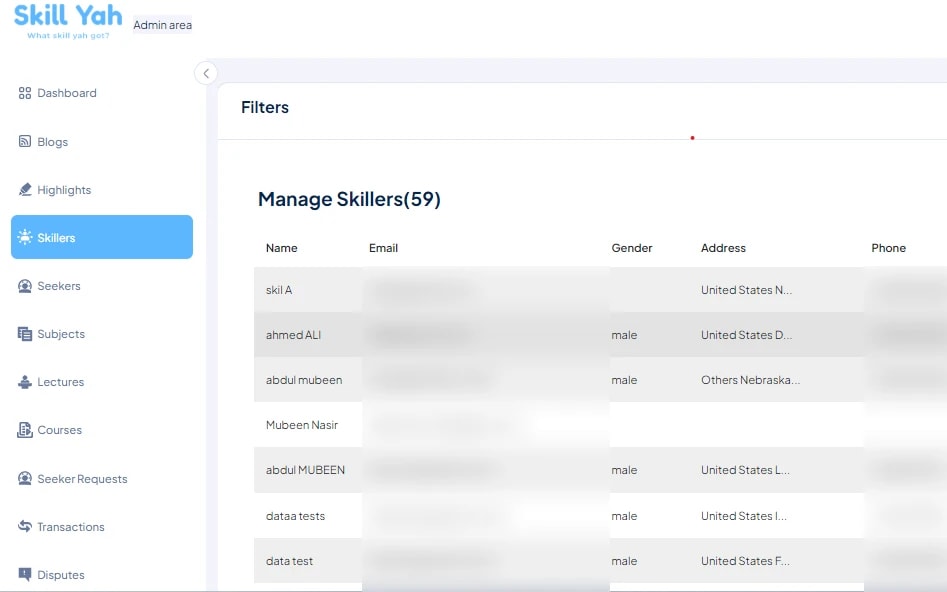Click the Name column header
This screenshot has height=592, width=947.
pyautogui.click(x=281, y=248)
